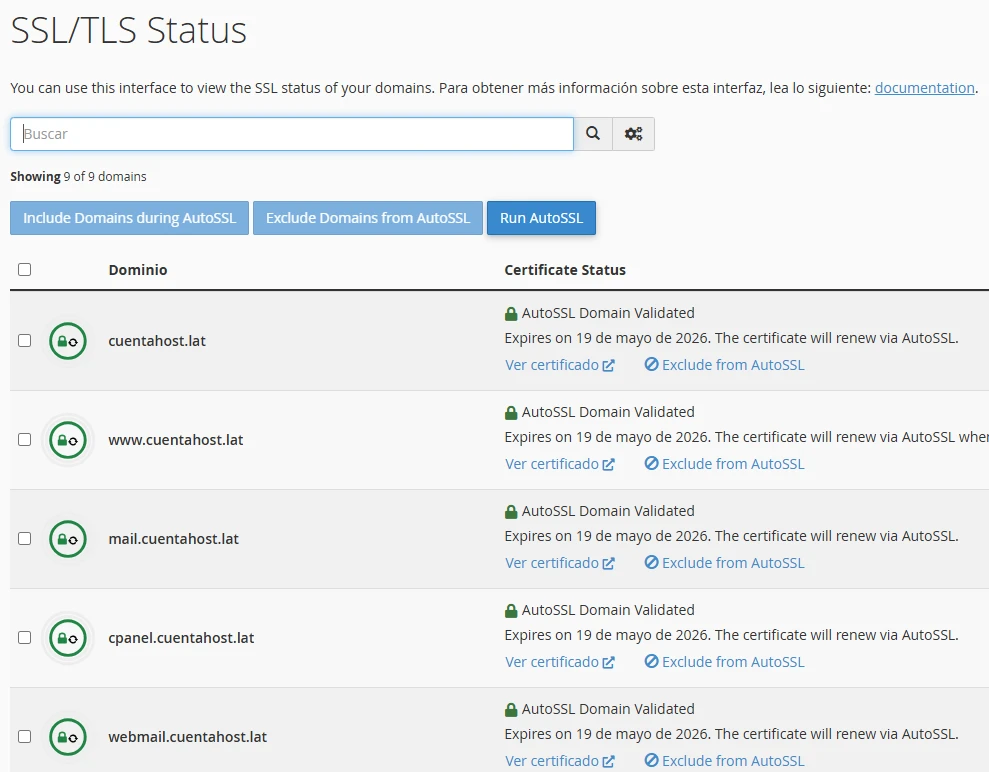Toggle the select-all domains checkbox in header
Screen dimensions: 989x772
[25, 270]
